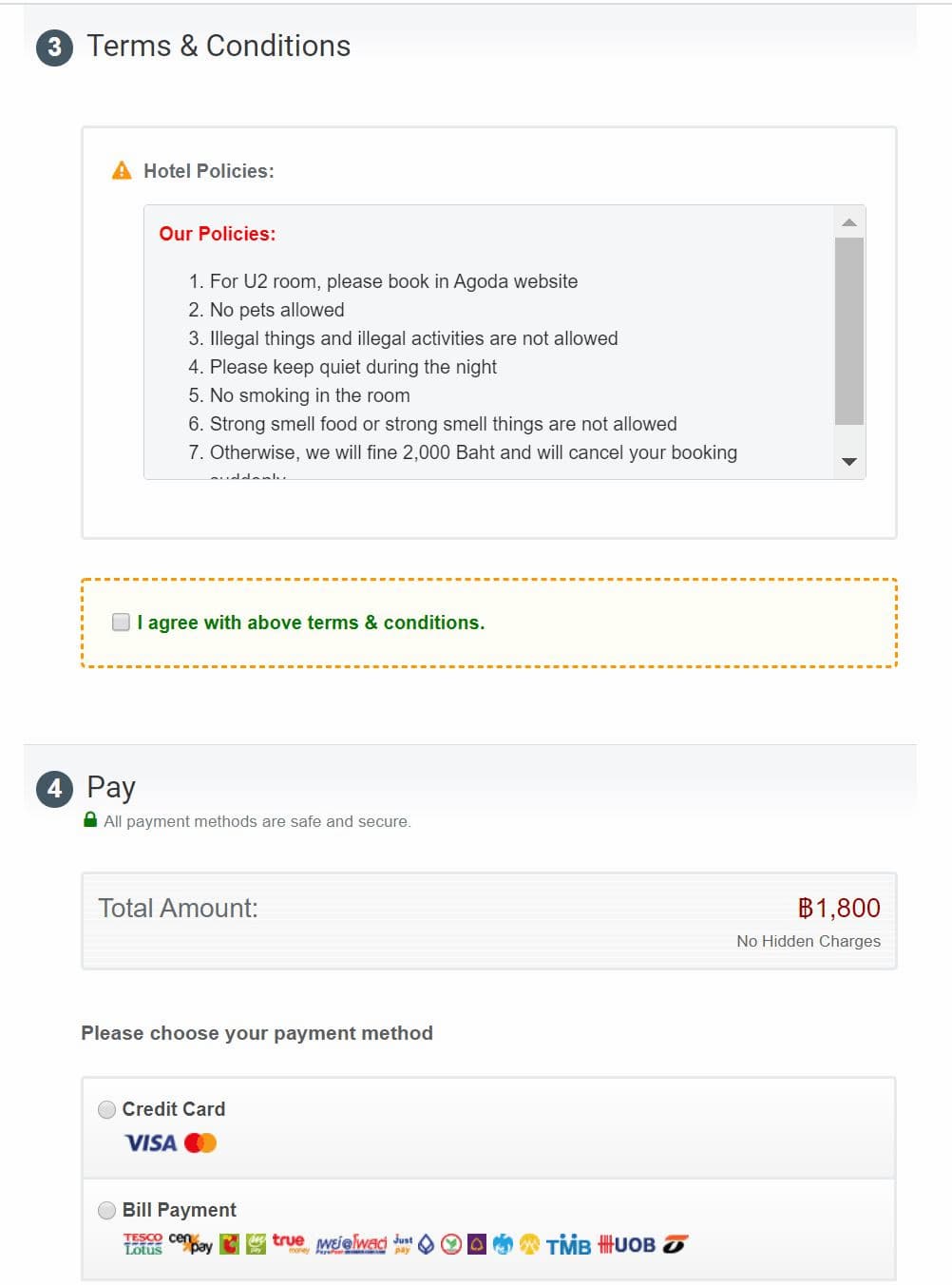Click the 'I agree with above terms' label
Image resolution: width=952 pixels, height=1285 pixels.
click(311, 623)
